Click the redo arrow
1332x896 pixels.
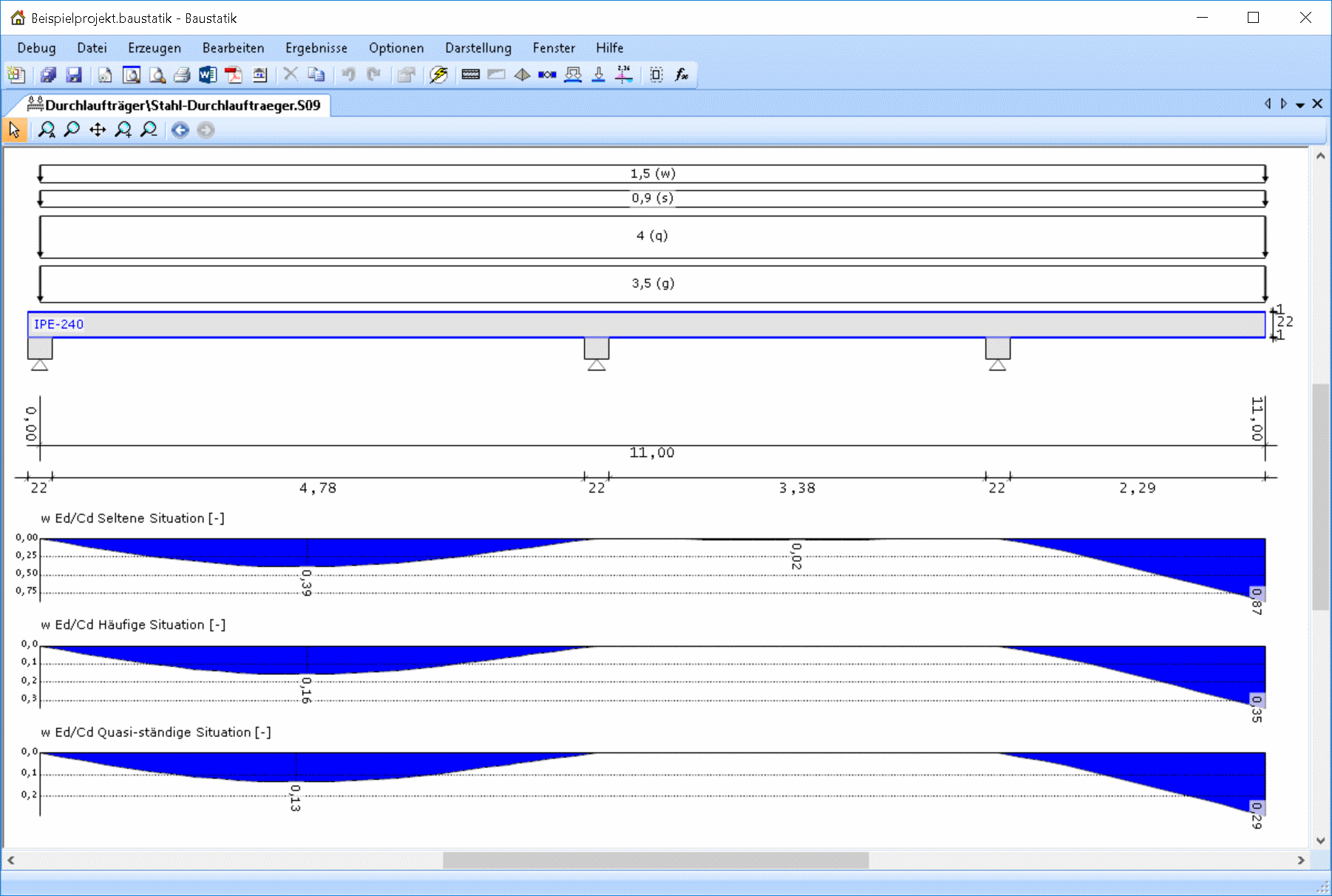click(373, 74)
